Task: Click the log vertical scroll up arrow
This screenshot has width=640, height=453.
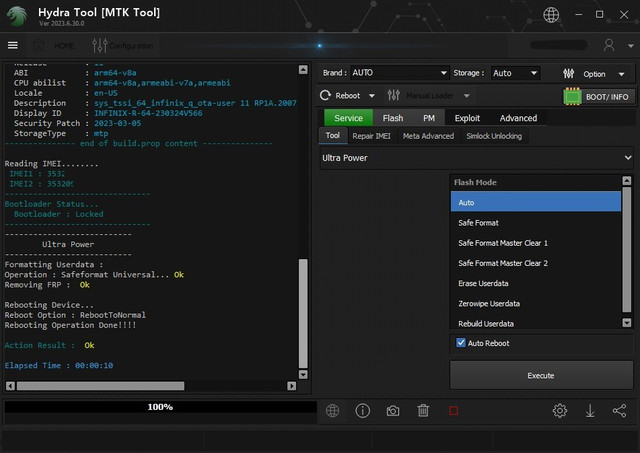Action: 303,70
